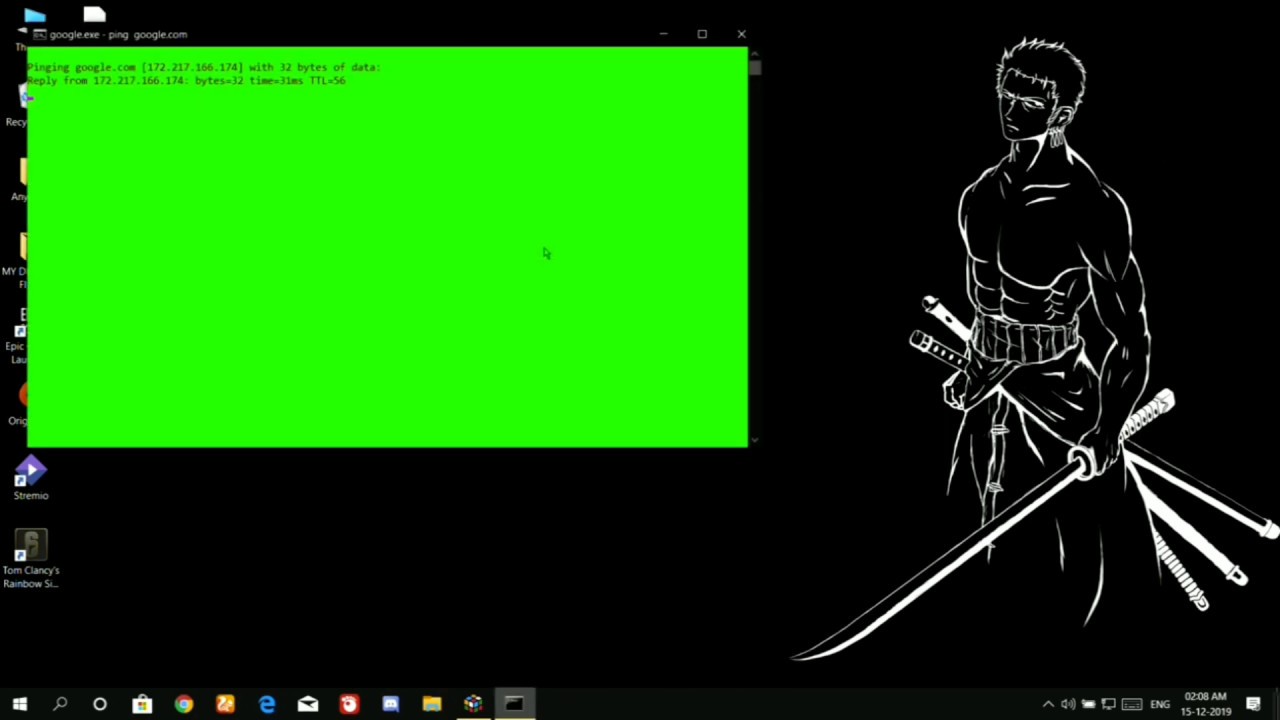Screen dimensions: 1280x720
Task: Show hidden system tray icons
Action: [1048, 704]
